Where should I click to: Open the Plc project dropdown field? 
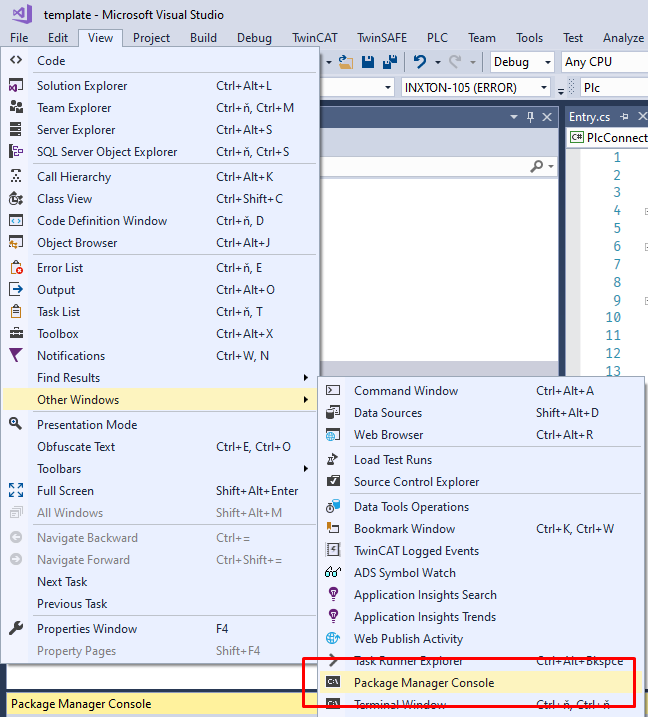coord(614,87)
